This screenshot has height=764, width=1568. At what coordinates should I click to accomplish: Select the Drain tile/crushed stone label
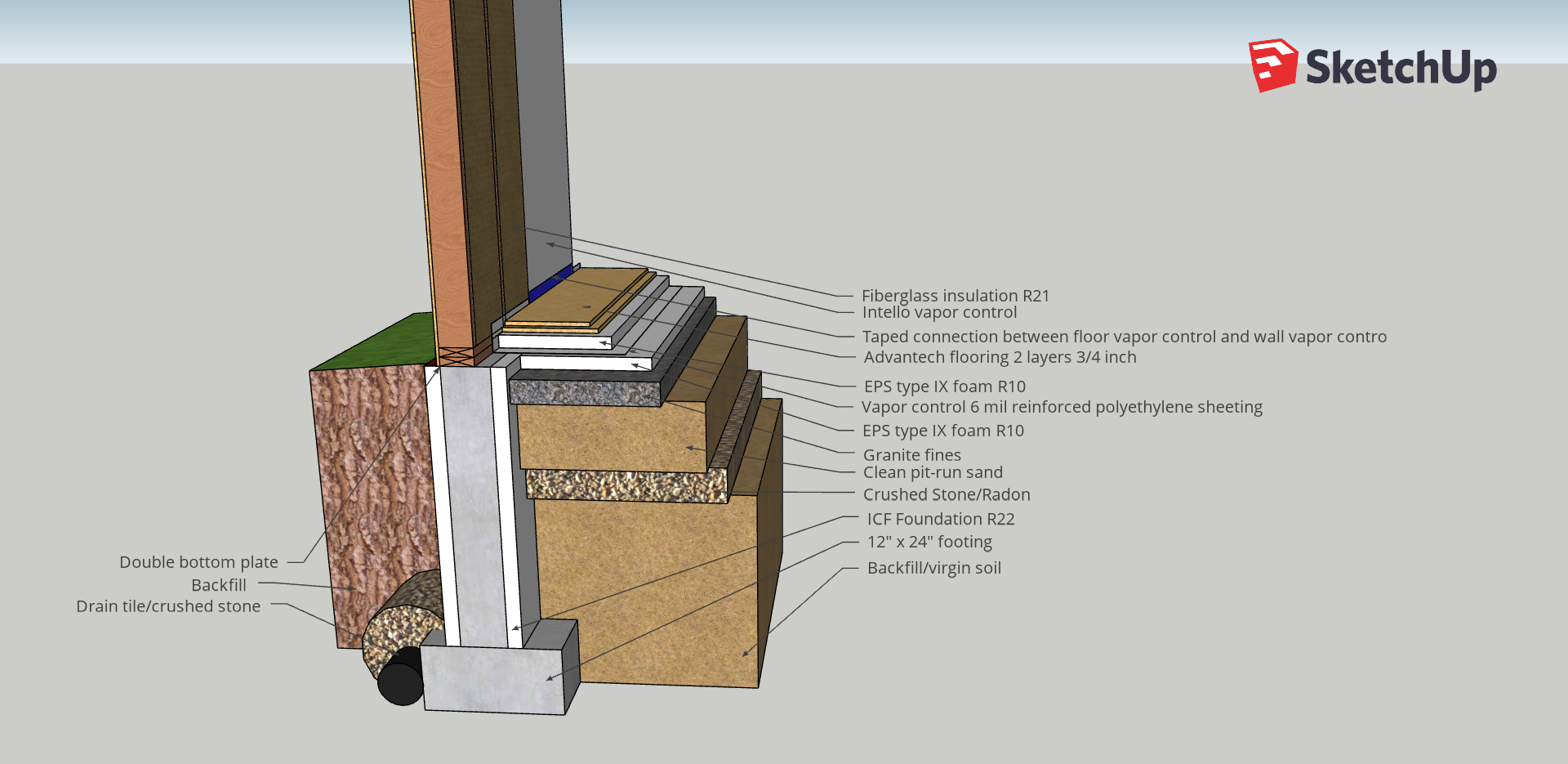pyautogui.click(x=168, y=606)
